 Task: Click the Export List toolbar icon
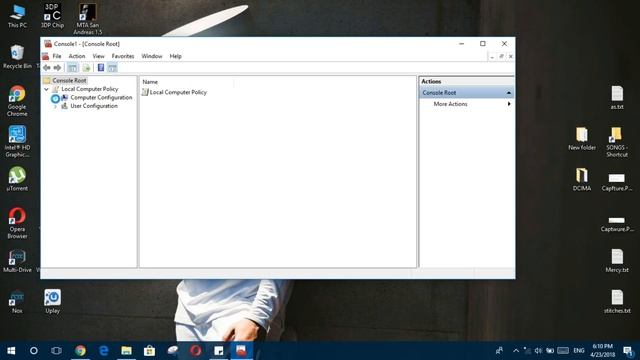pos(86,68)
